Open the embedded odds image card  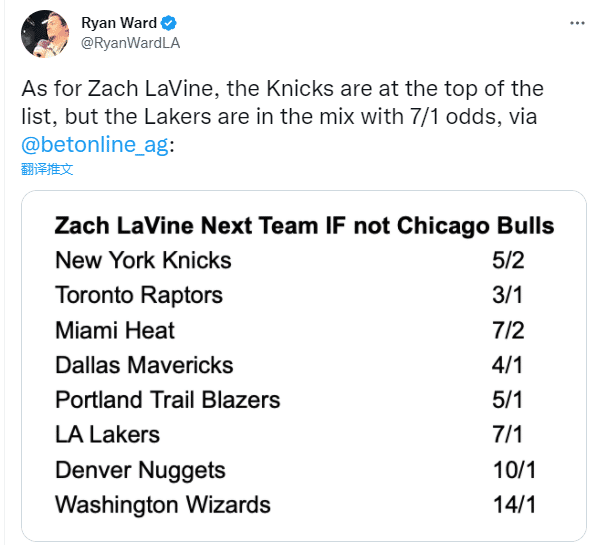[x=304, y=366]
